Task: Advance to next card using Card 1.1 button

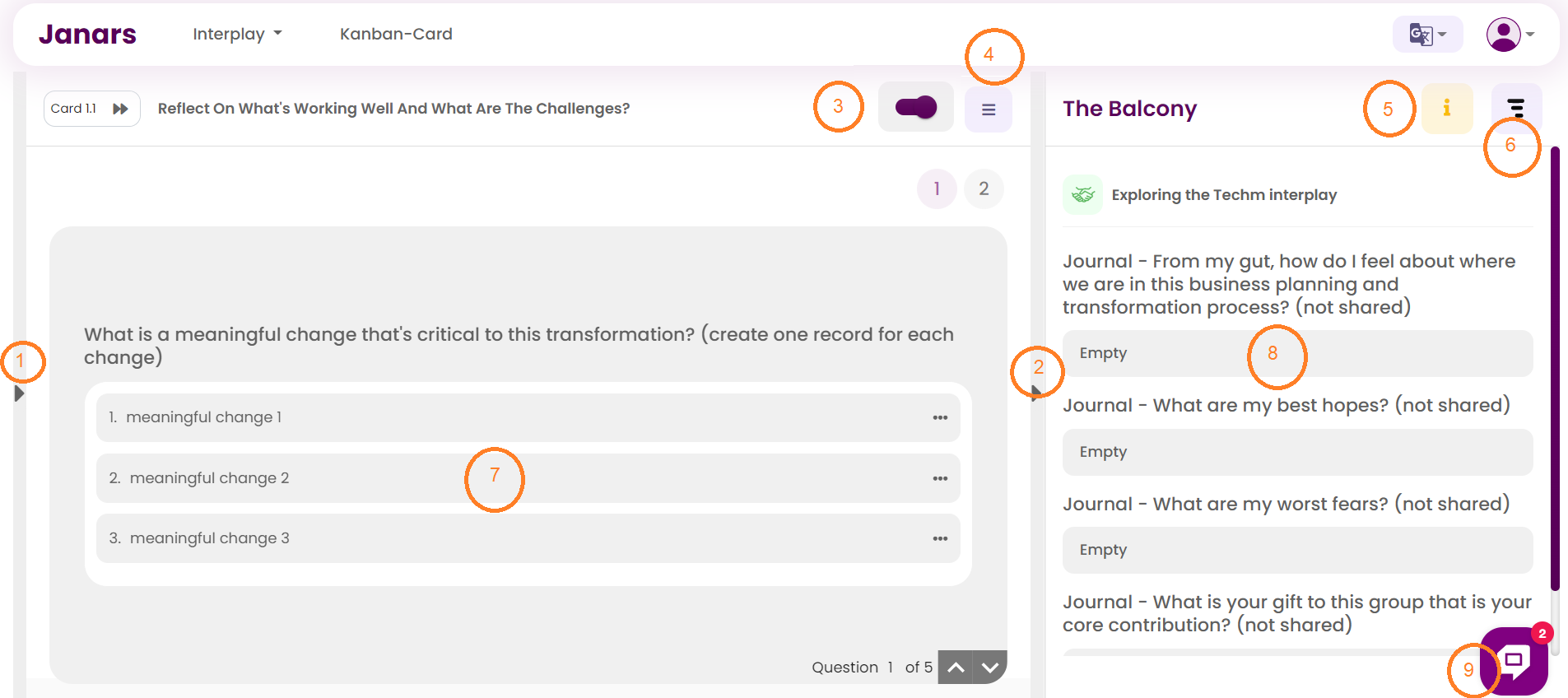Action: click(91, 109)
